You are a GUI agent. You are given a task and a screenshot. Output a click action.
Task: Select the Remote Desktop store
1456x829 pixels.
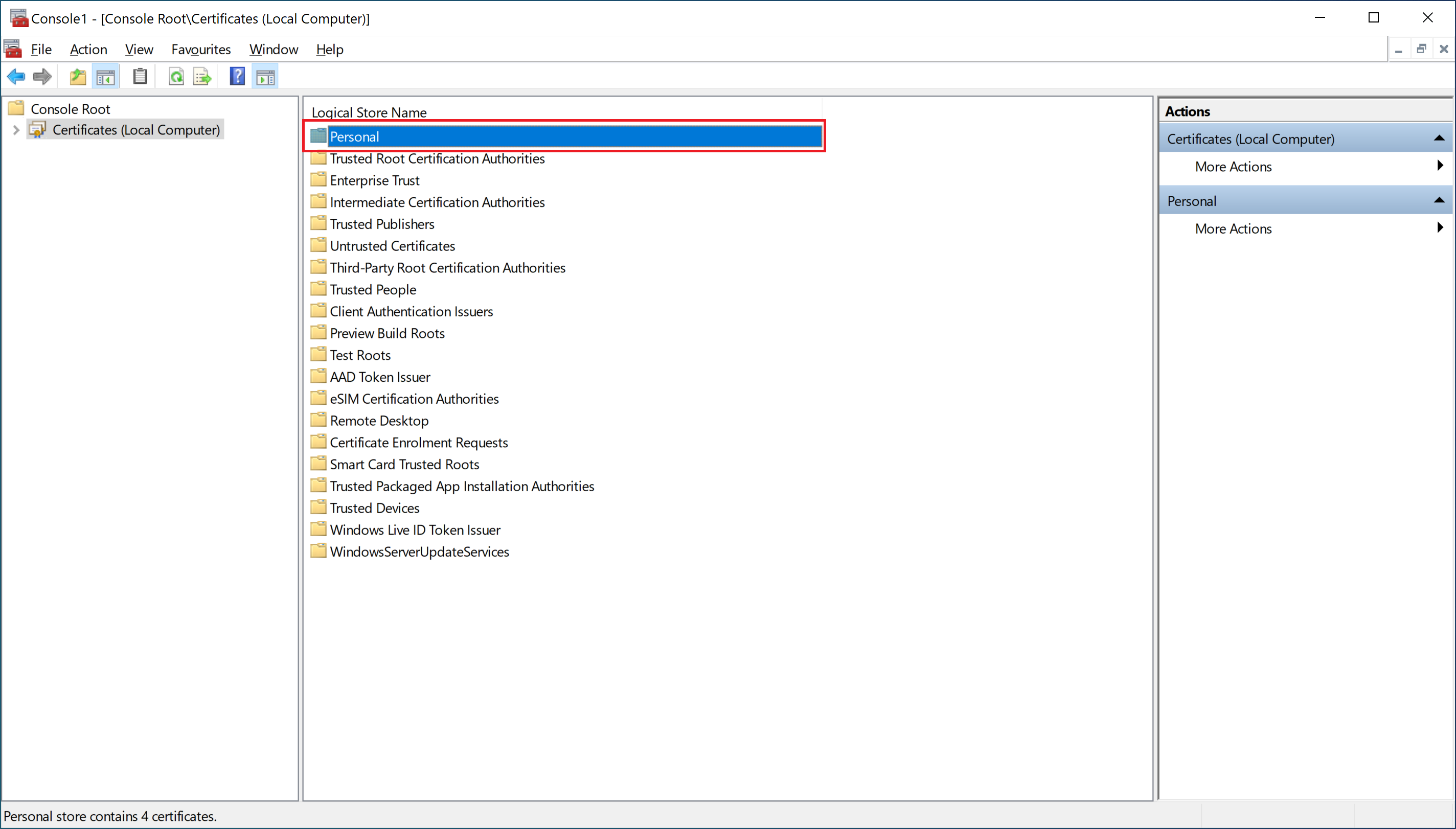pos(379,421)
